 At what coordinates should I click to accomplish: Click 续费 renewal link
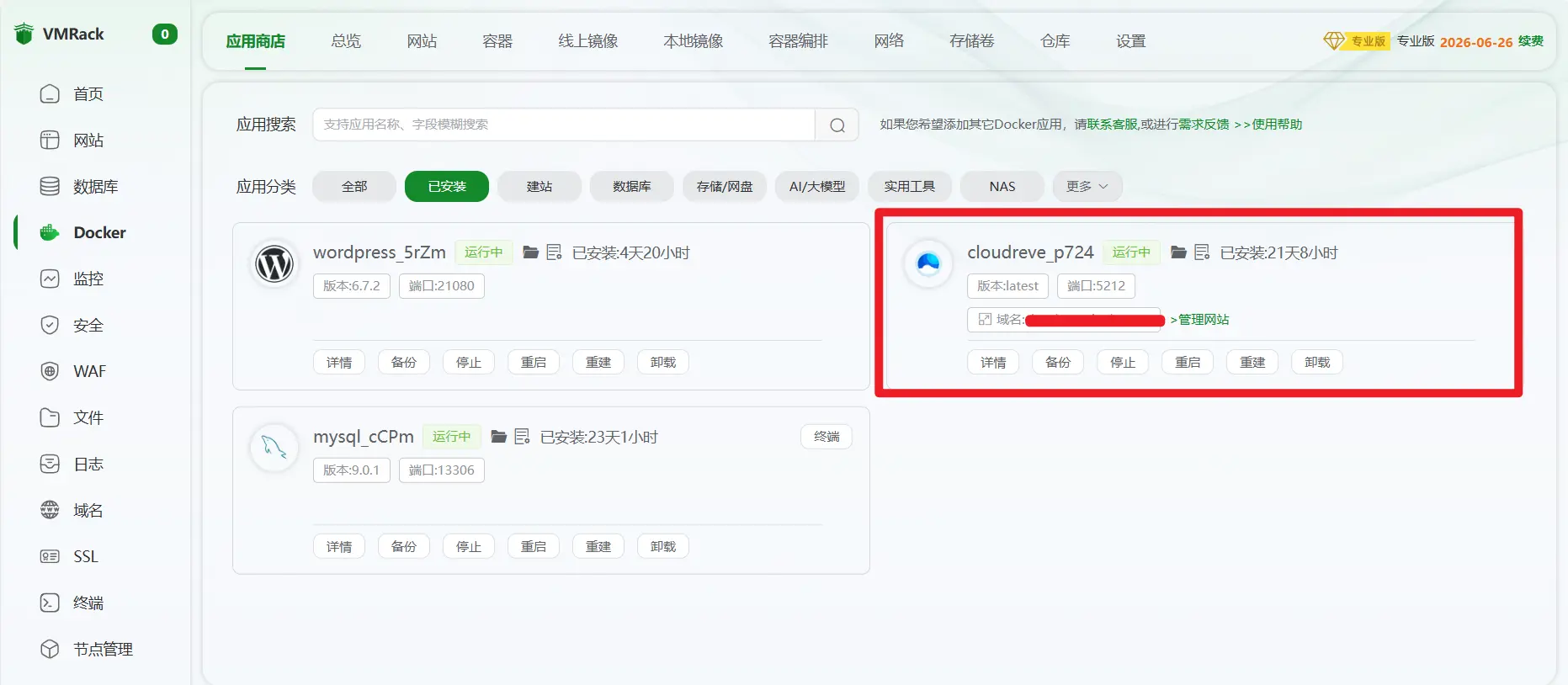coord(1530,41)
